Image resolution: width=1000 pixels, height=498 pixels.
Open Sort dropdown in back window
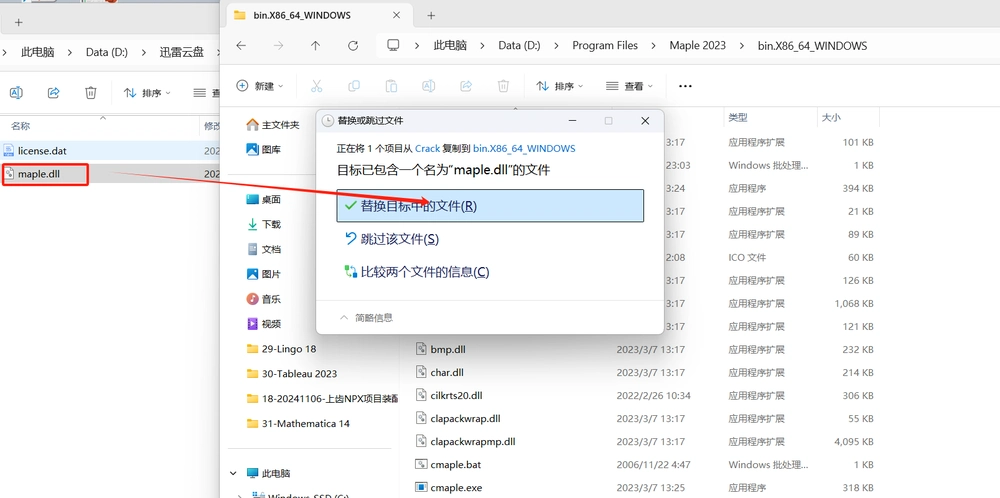click(147, 92)
